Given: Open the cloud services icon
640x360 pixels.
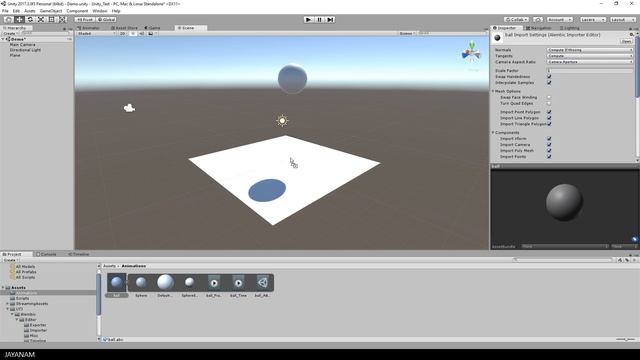Looking at the screenshot, I should coord(538,20).
